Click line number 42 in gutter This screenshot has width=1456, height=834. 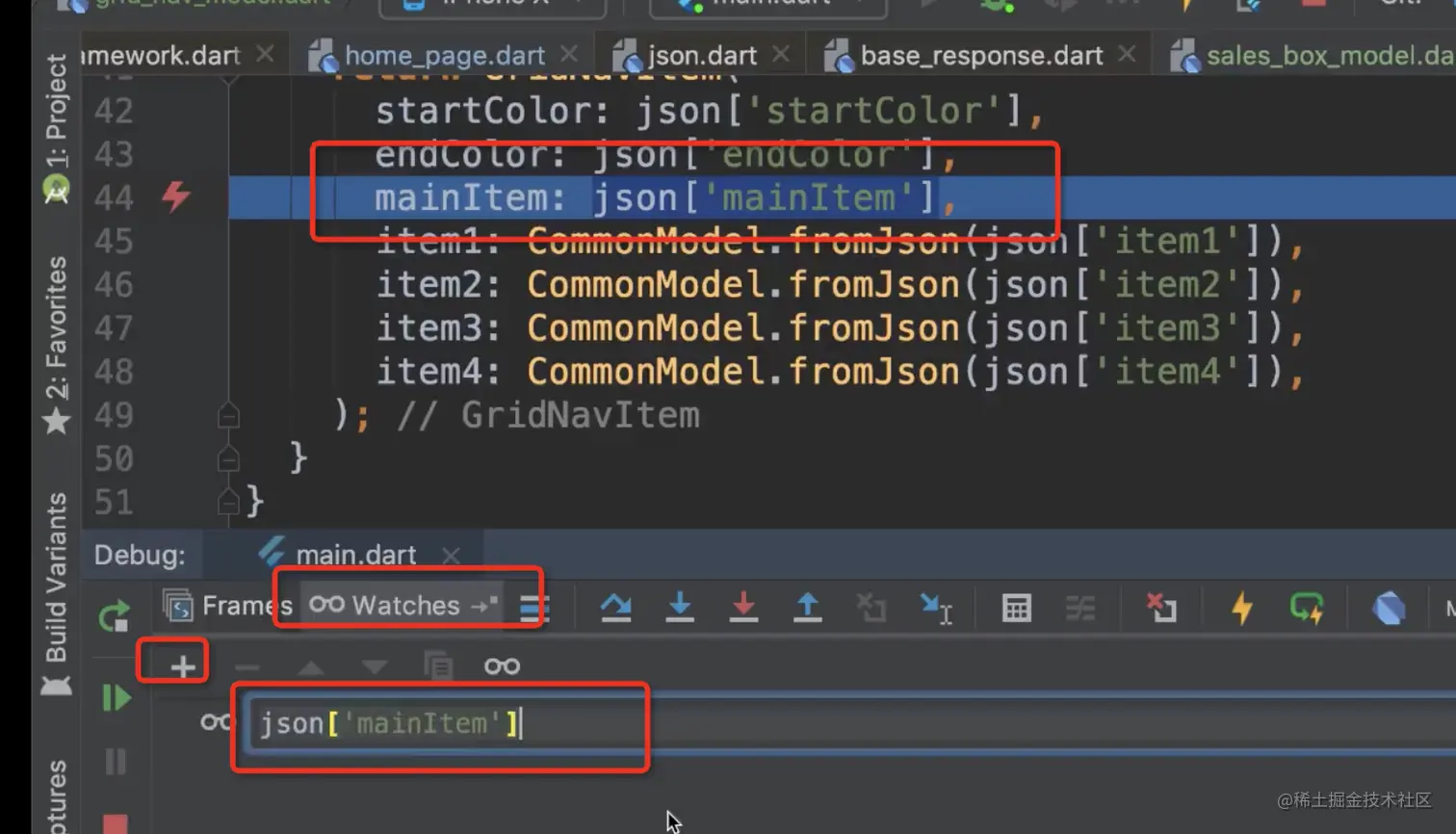coord(114,111)
